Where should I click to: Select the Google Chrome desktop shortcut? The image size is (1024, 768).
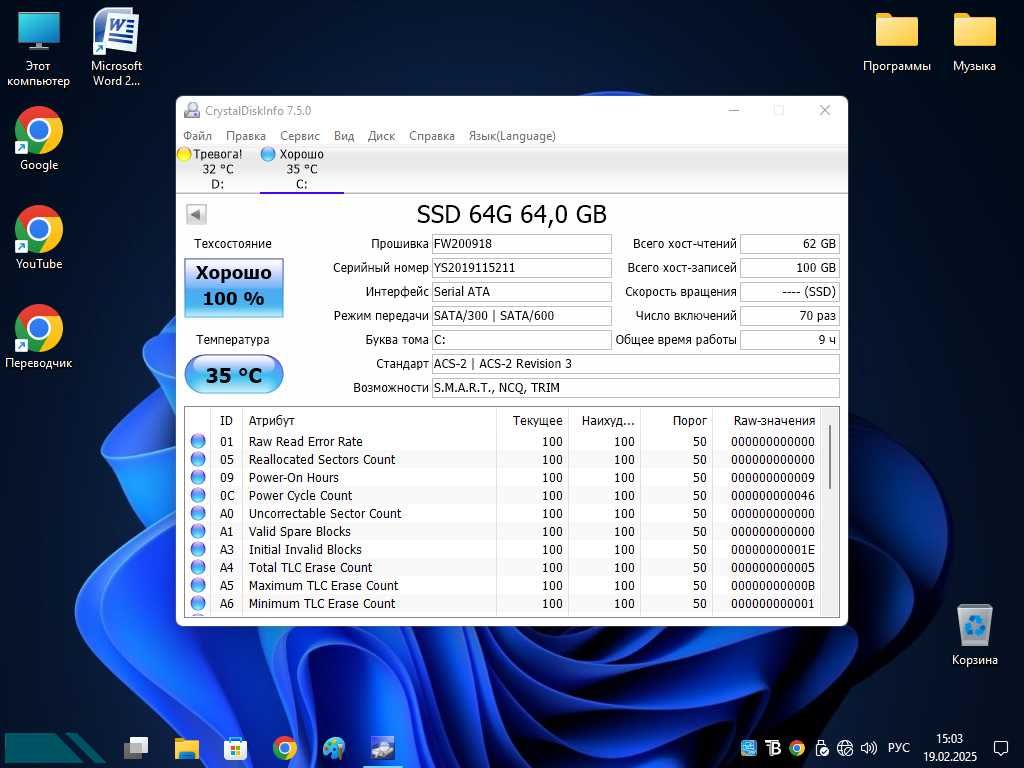[39, 139]
